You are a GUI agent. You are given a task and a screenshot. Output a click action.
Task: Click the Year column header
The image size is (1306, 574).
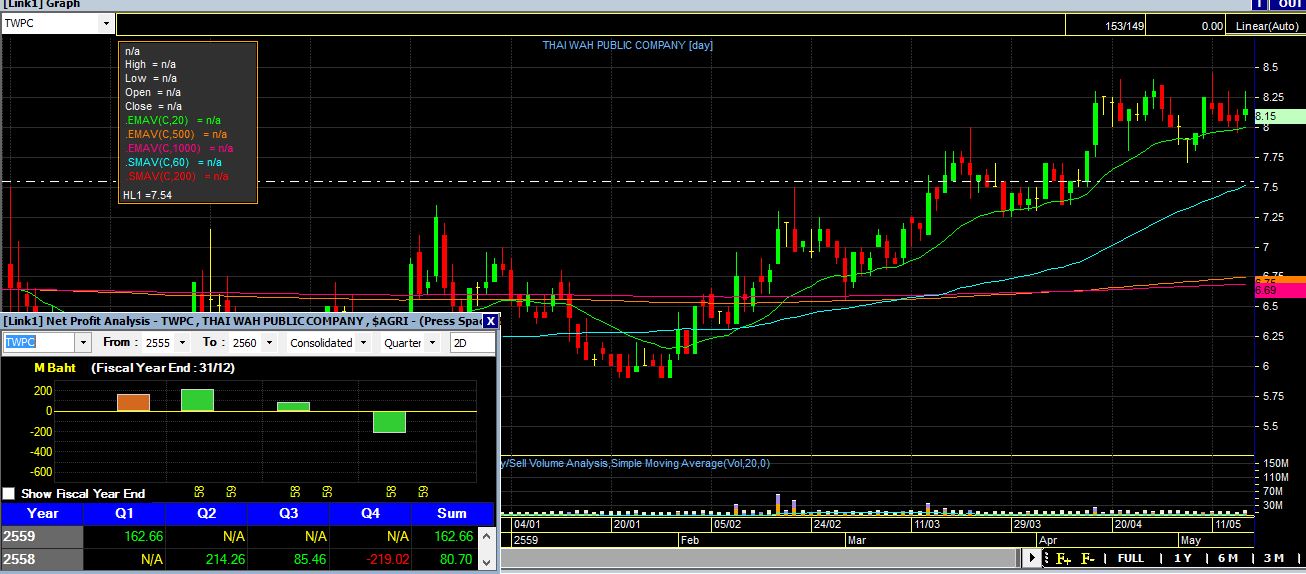pyautogui.click(x=43, y=513)
